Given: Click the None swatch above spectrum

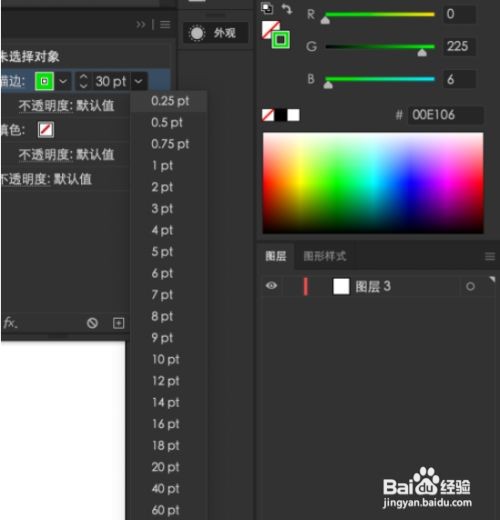Looking at the screenshot, I should click(268, 115).
